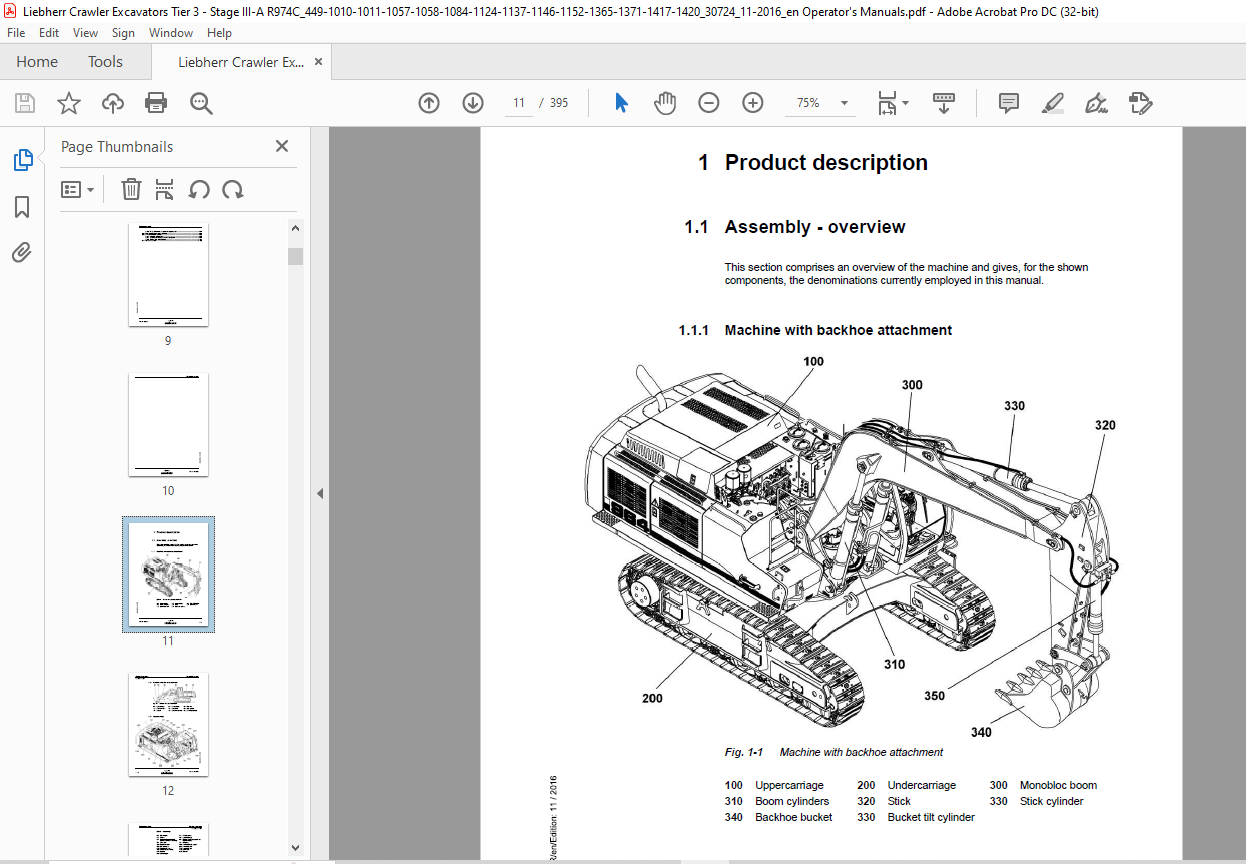This screenshot has width=1246, height=864.
Task: Click the 'Uppercarriage' legend entry
Action: [789, 786]
